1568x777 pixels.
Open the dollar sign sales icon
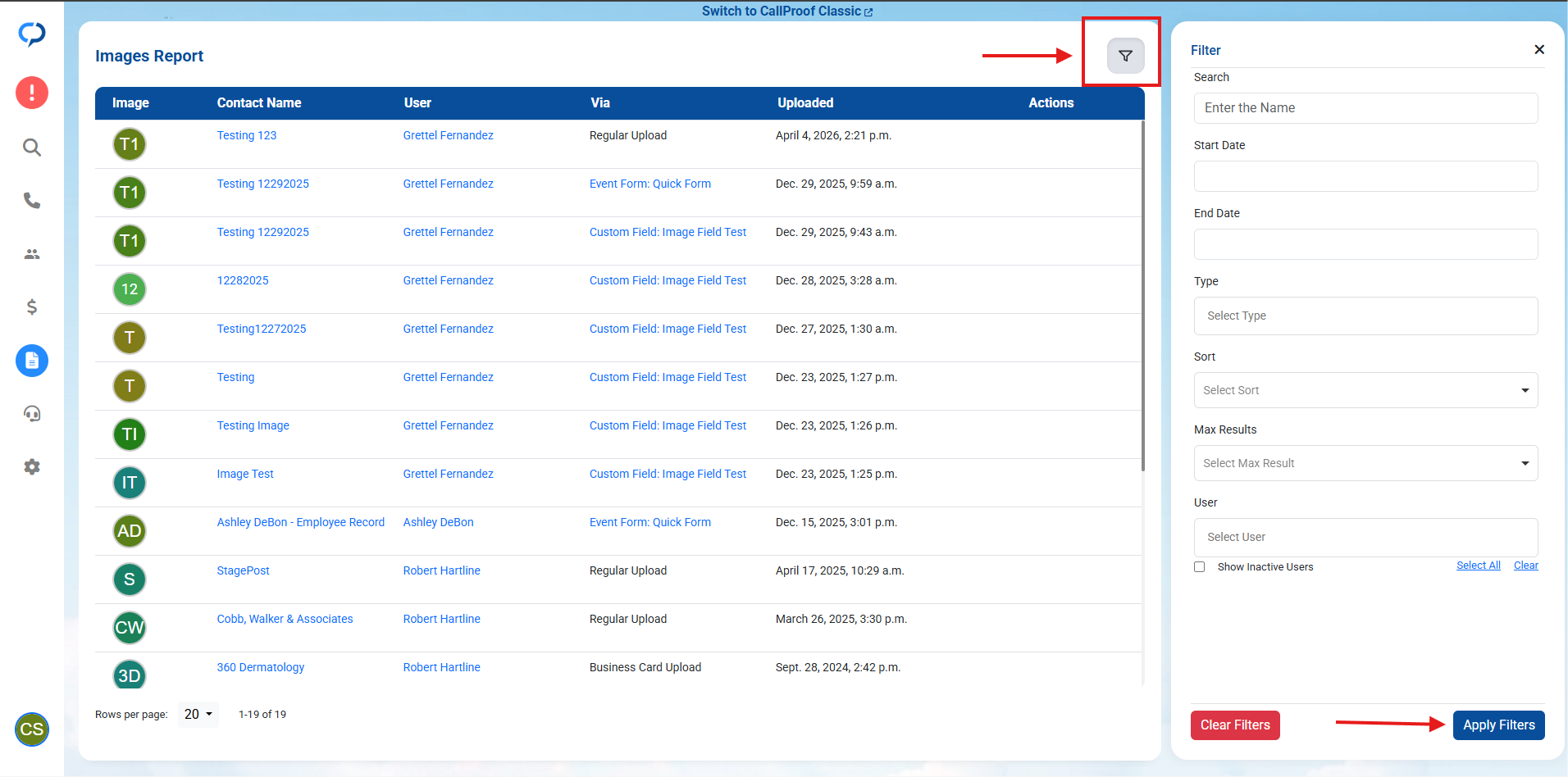pyautogui.click(x=32, y=307)
